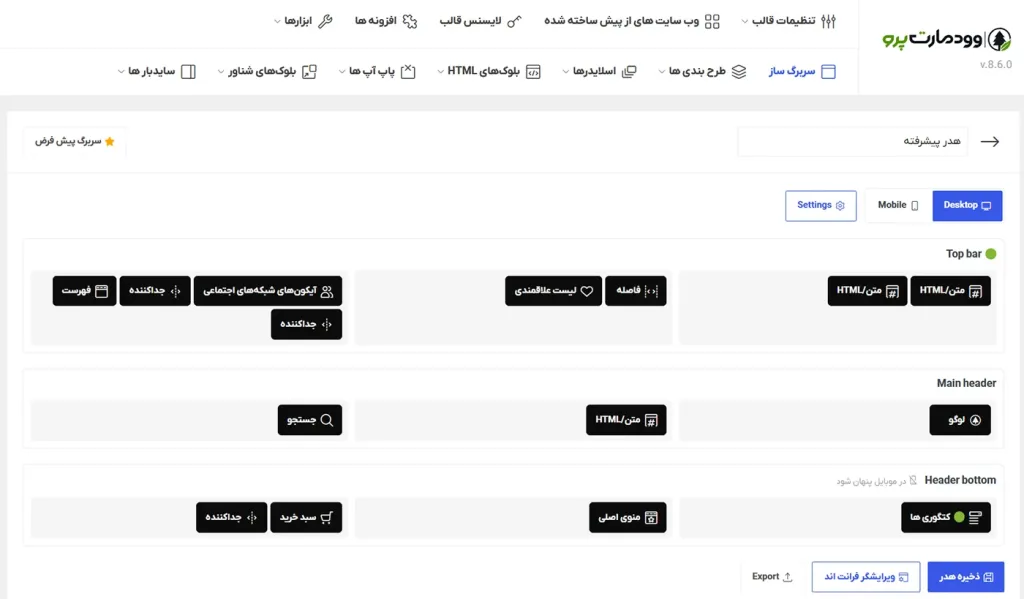
Task: Select the فهرست element in Top bar
Action: click(x=84, y=291)
